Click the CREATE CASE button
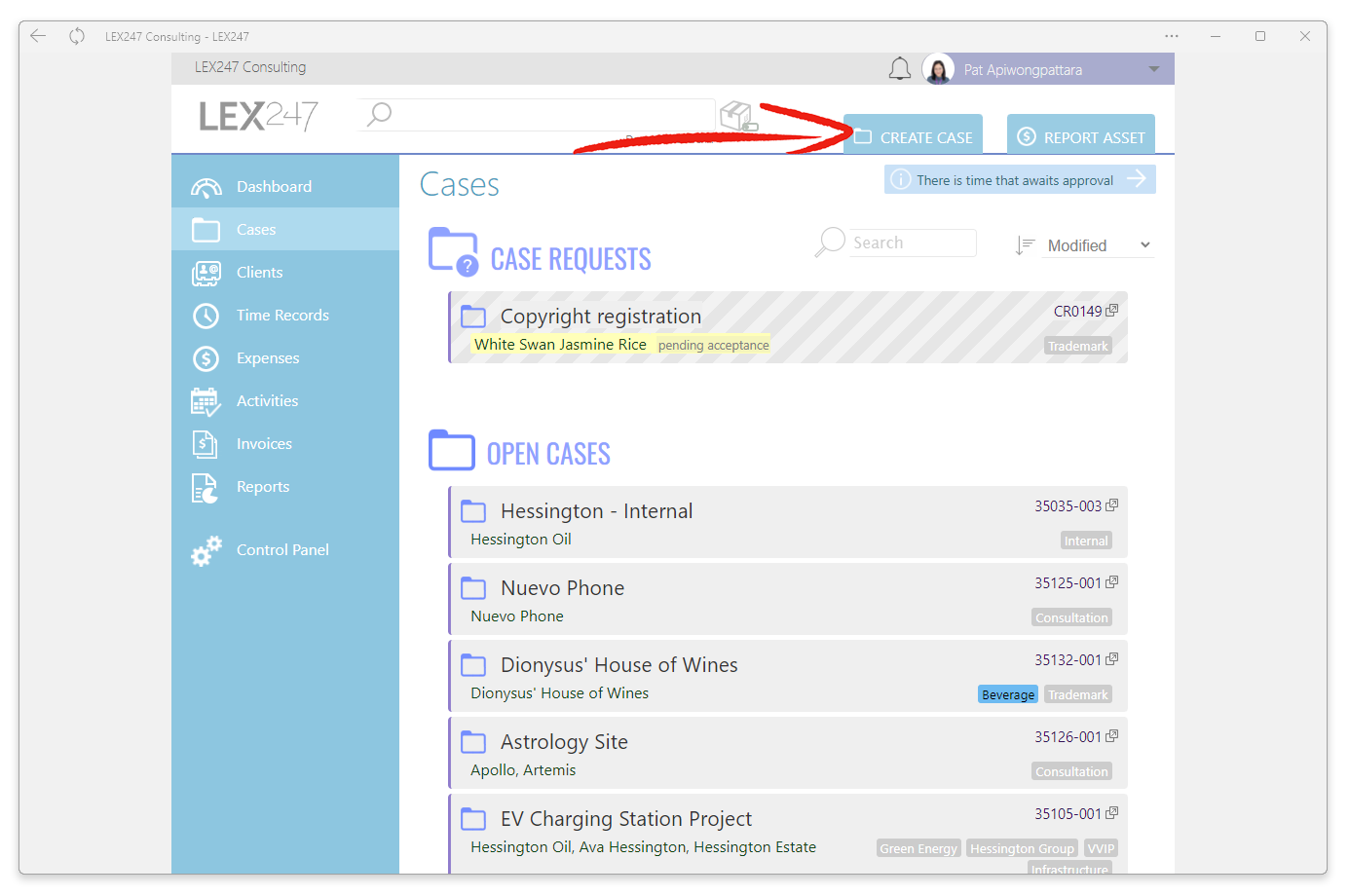This screenshot has width=1349, height=896. [x=914, y=134]
